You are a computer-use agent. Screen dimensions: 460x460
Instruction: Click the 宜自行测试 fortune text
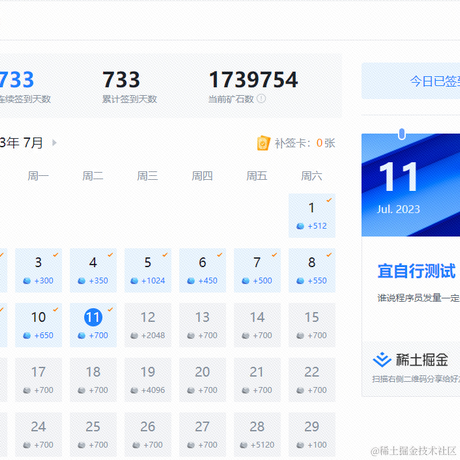(x=416, y=271)
